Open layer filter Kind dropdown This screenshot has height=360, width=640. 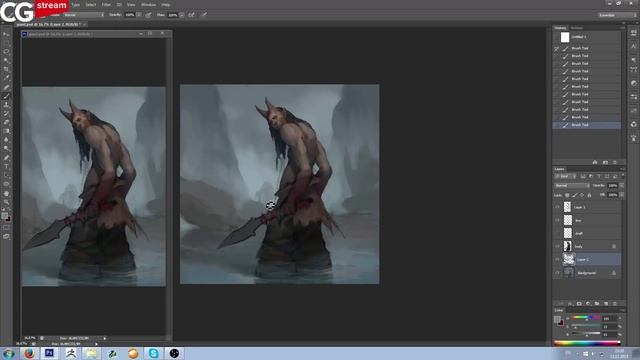[565, 176]
